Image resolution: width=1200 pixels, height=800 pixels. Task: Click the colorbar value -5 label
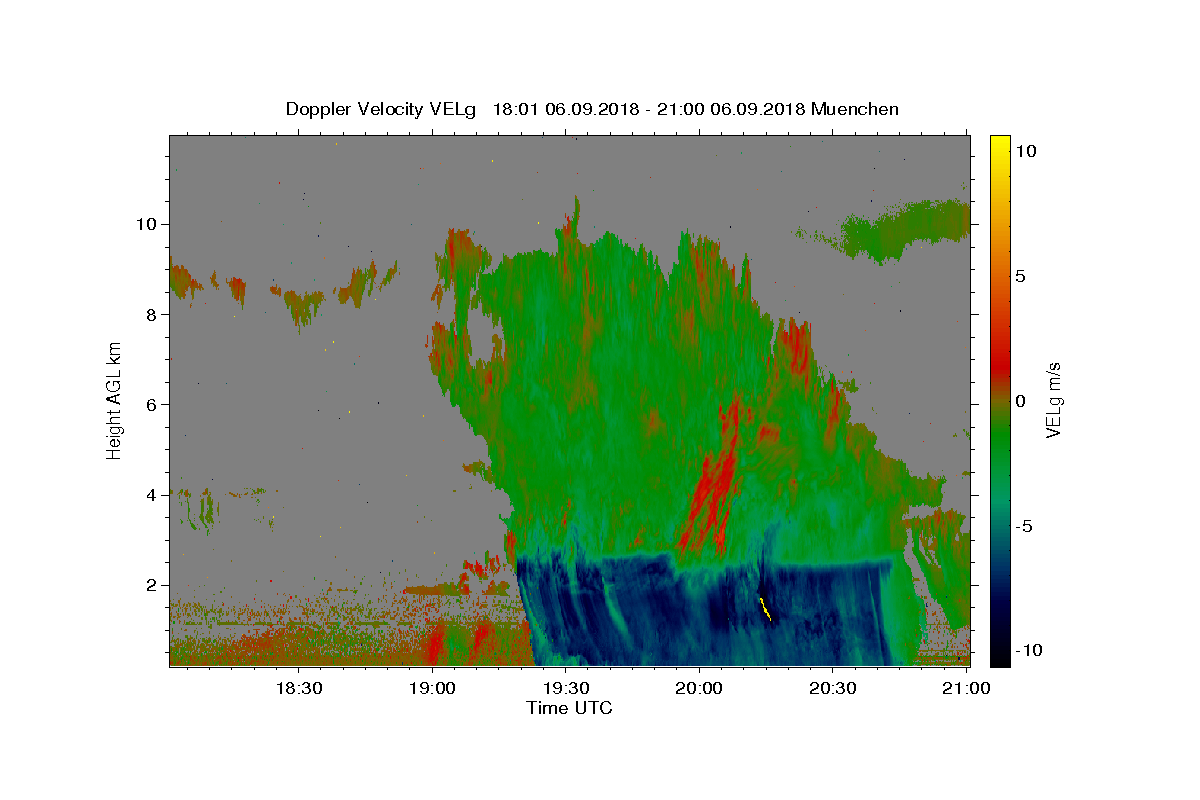[1023, 526]
